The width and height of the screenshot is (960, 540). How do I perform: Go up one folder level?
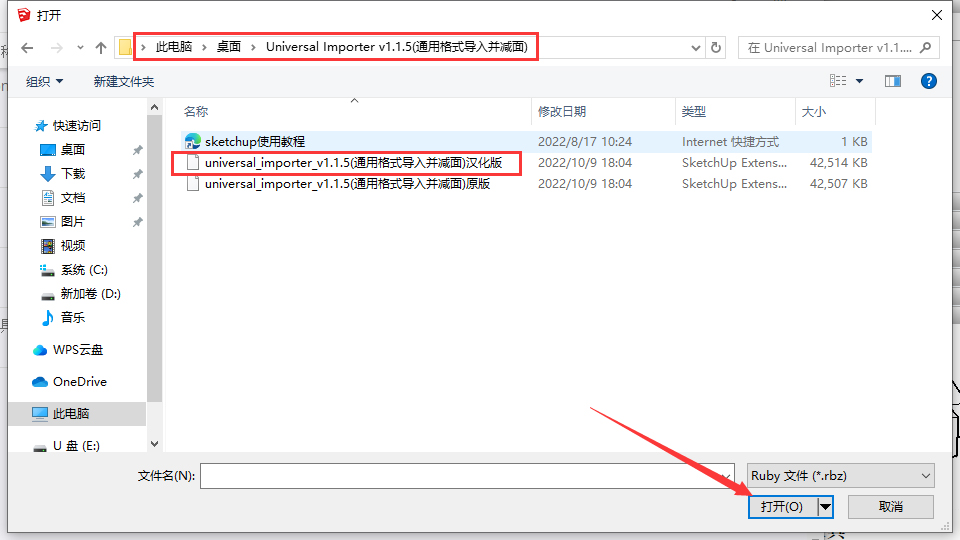[101, 48]
